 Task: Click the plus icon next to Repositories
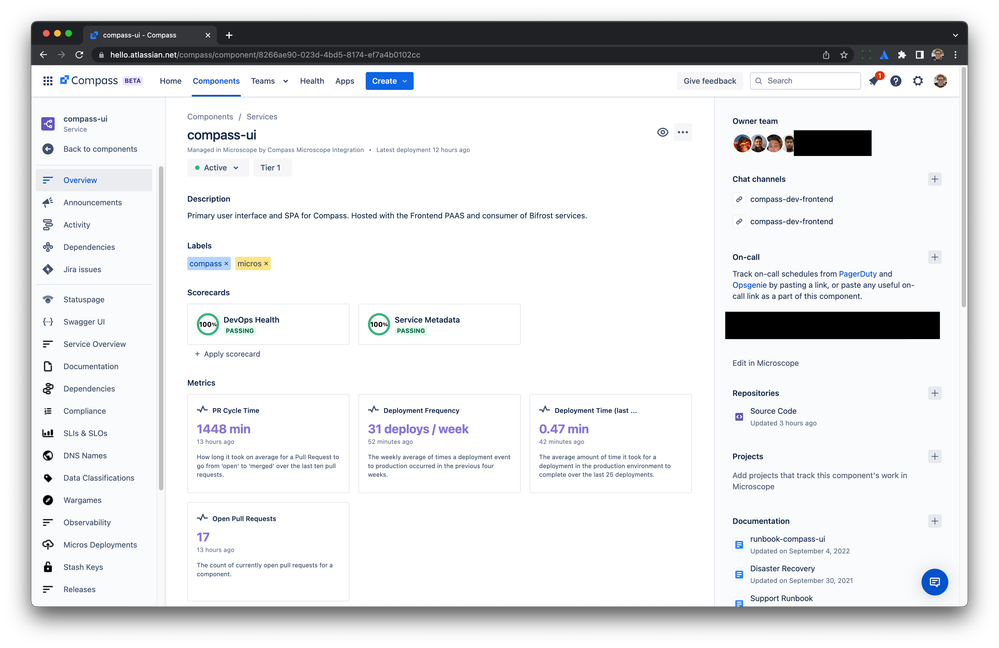(x=934, y=393)
